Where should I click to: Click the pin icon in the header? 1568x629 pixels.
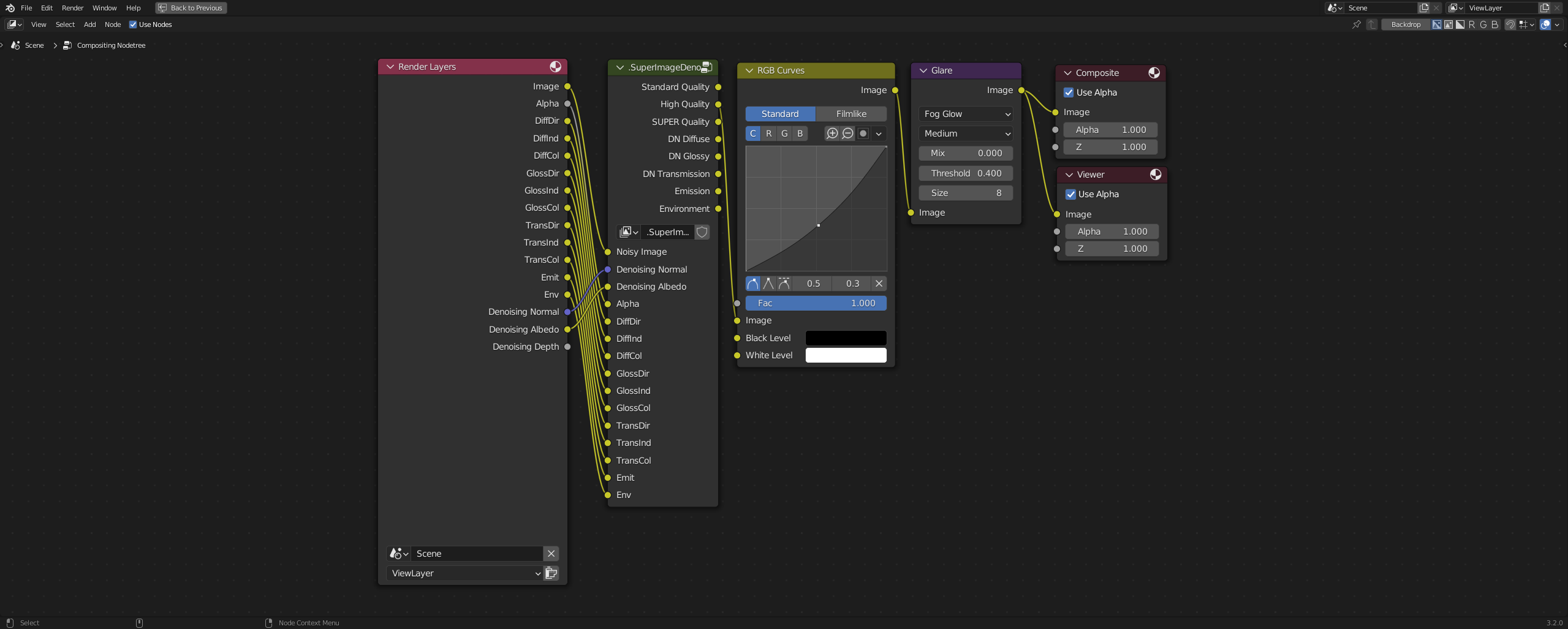(1355, 24)
